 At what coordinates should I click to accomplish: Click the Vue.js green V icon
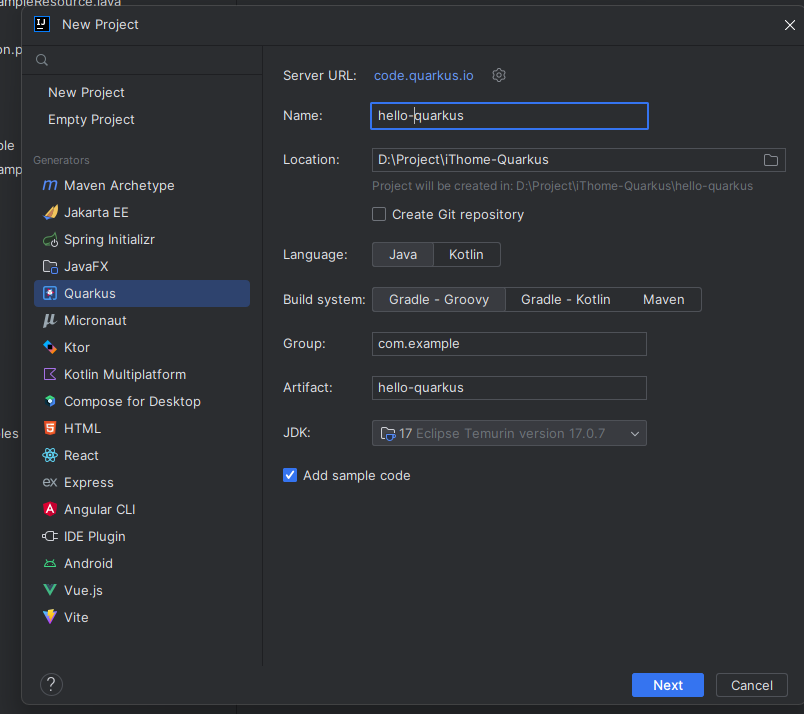[50, 590]
